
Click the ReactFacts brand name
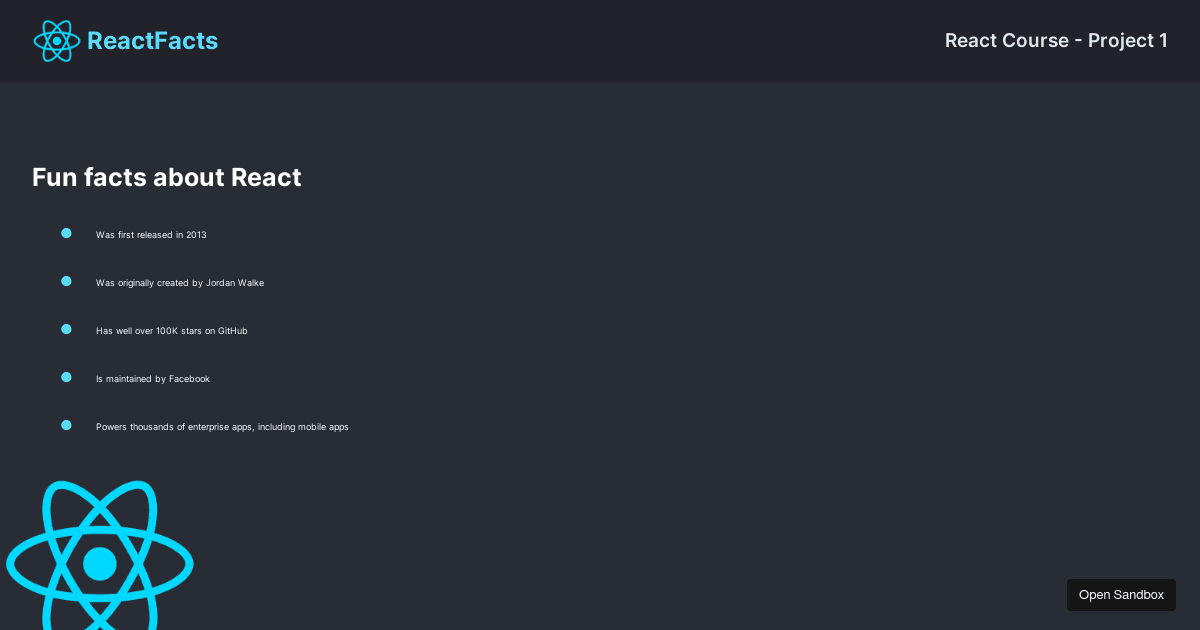tap(152, 41)
